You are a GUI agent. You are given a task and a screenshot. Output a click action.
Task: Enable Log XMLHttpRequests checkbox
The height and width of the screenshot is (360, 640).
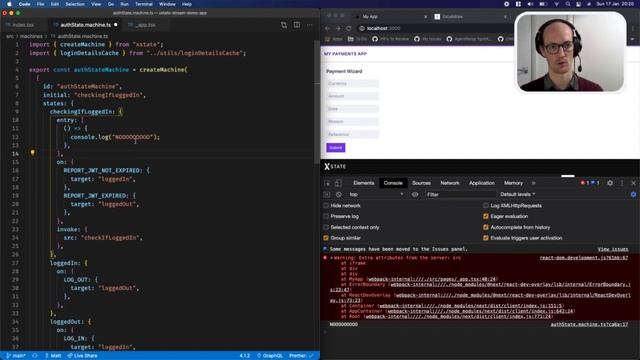(486, 206)
